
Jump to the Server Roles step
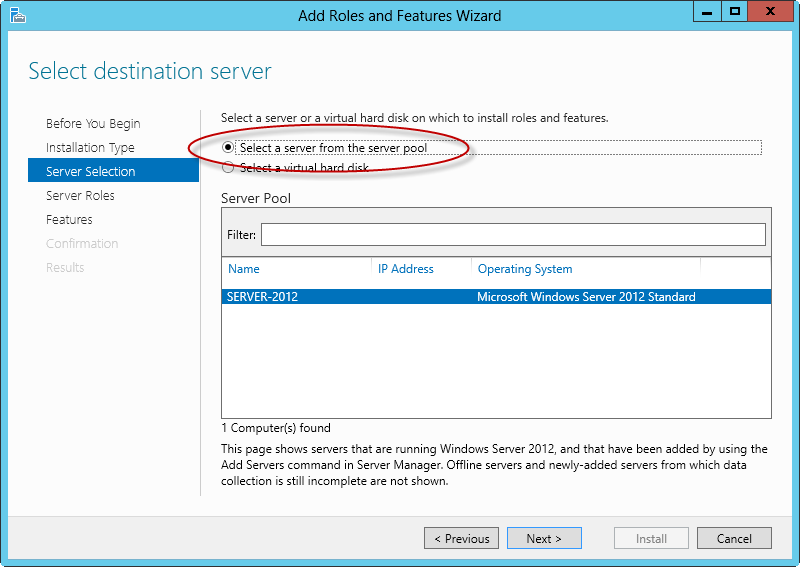(80, 195)
